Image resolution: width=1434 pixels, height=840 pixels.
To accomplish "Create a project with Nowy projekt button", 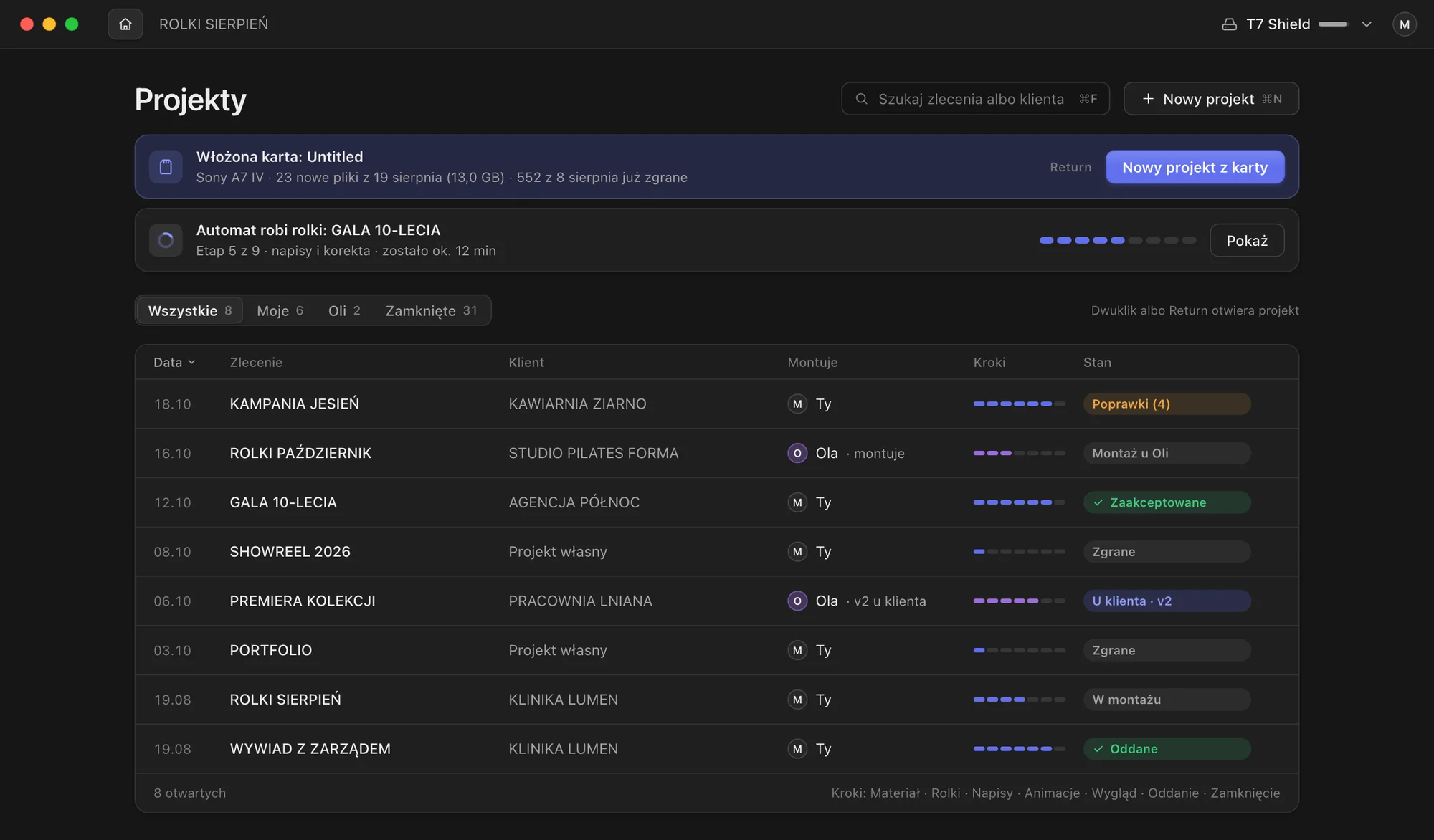I will [1211, 99].
